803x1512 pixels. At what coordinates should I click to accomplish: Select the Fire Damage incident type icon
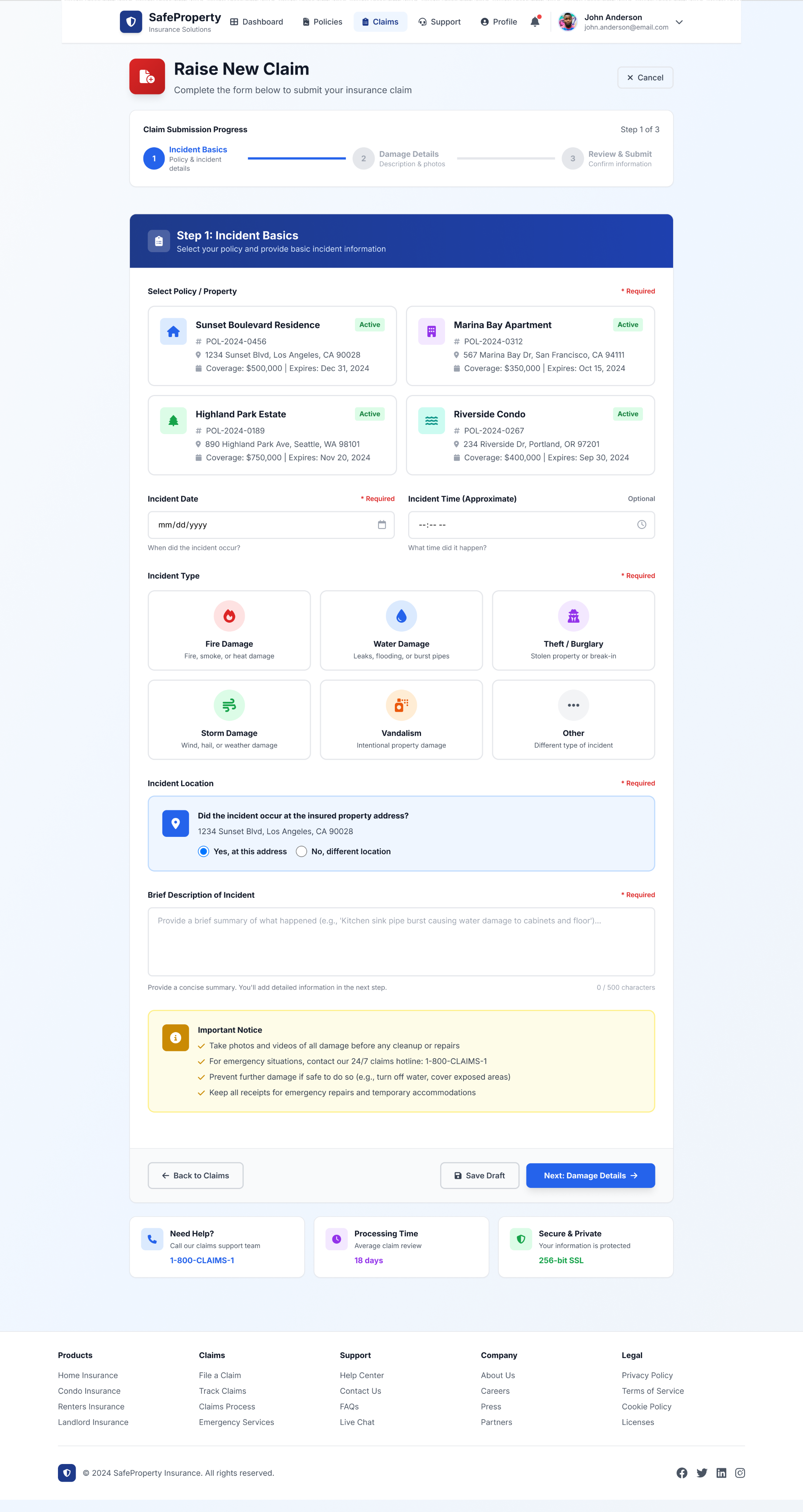pos(230,616)
